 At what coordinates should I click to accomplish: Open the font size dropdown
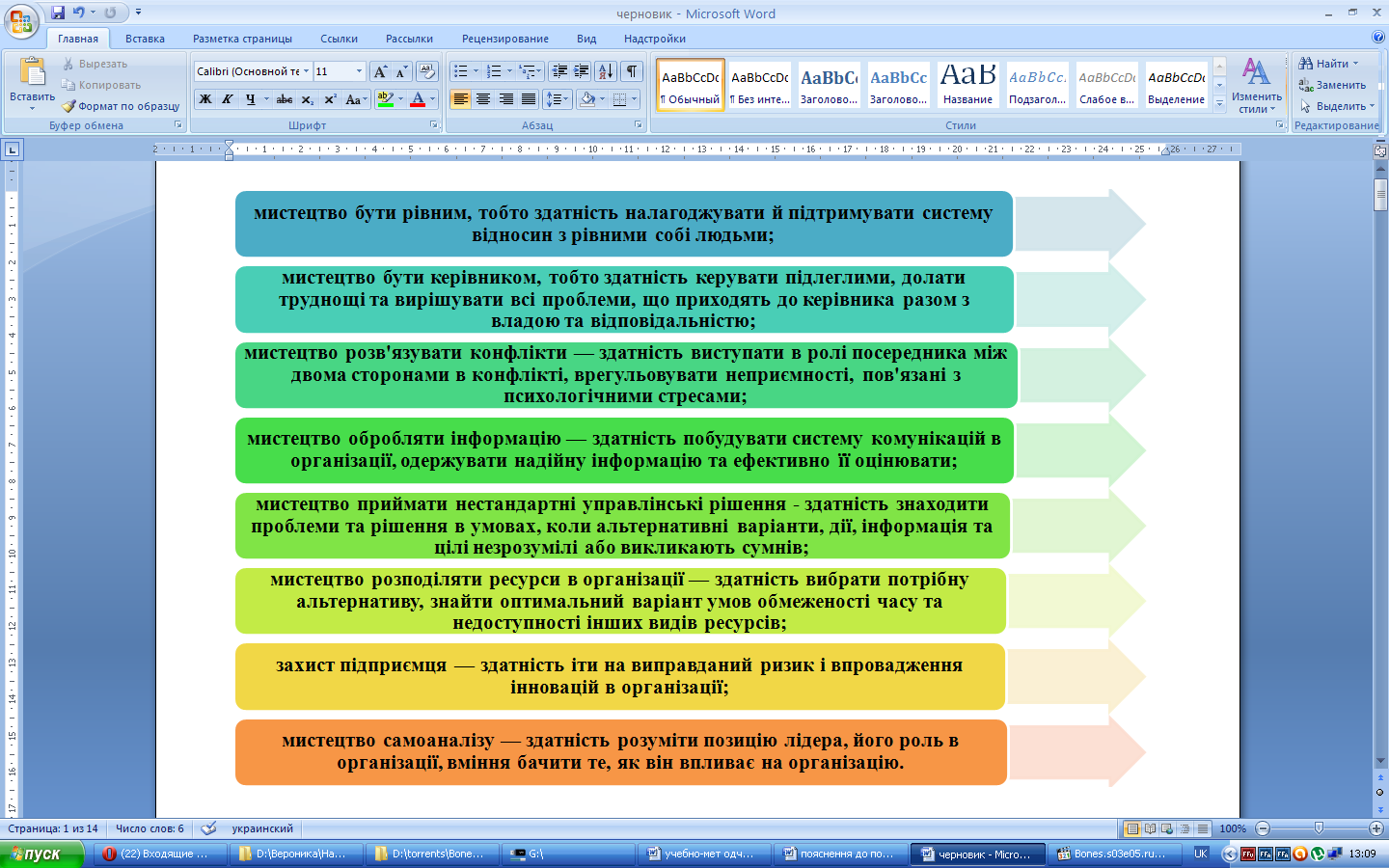tap(360, 71)
